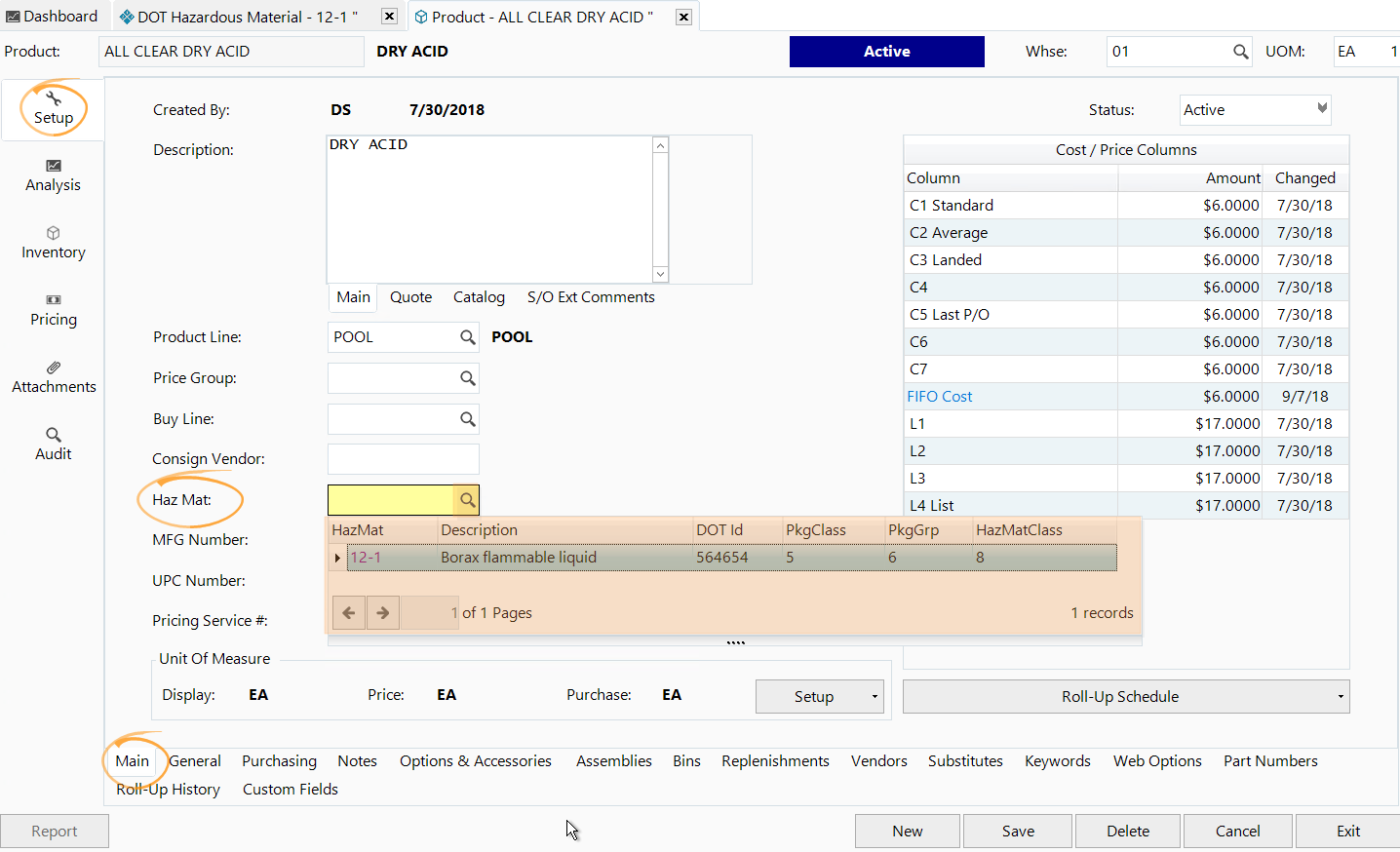Click the Haz Mat lookup magnifier
The image size is (1400, 852).
[x=467, y=500]
